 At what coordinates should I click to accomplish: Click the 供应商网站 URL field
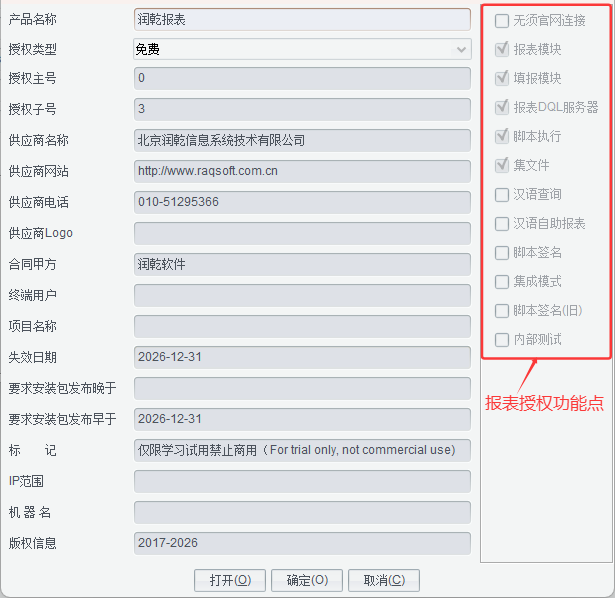pyautogui.click(x=301, y=171)
